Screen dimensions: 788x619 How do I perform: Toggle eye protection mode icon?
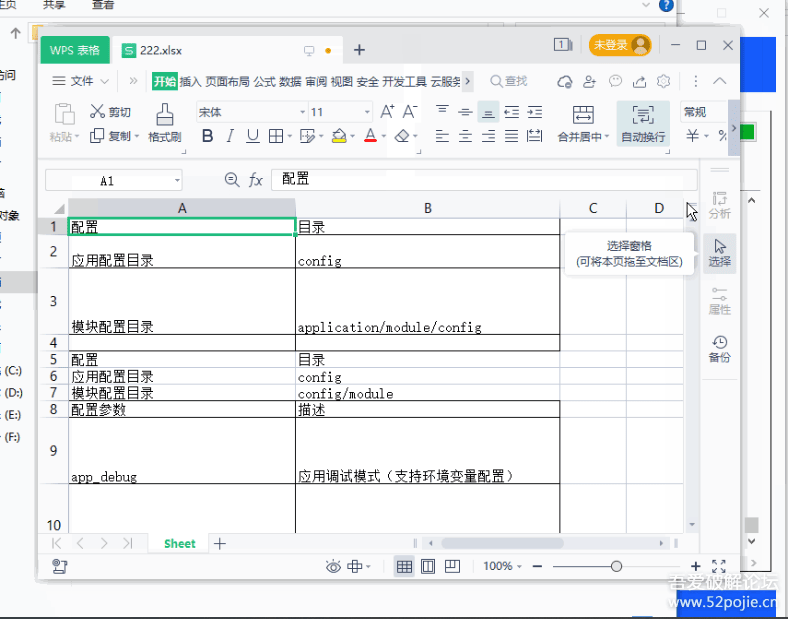point(333,567)
